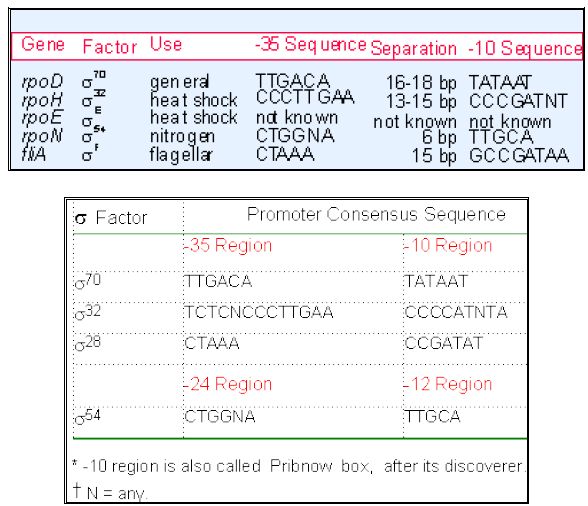Click the rpoH gene name

(42, 101)
